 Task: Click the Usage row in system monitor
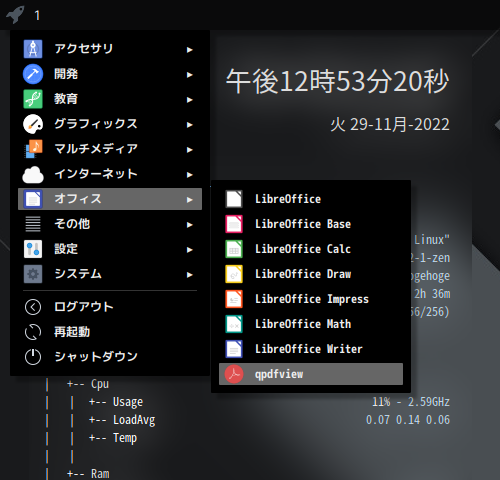(128, 402)
